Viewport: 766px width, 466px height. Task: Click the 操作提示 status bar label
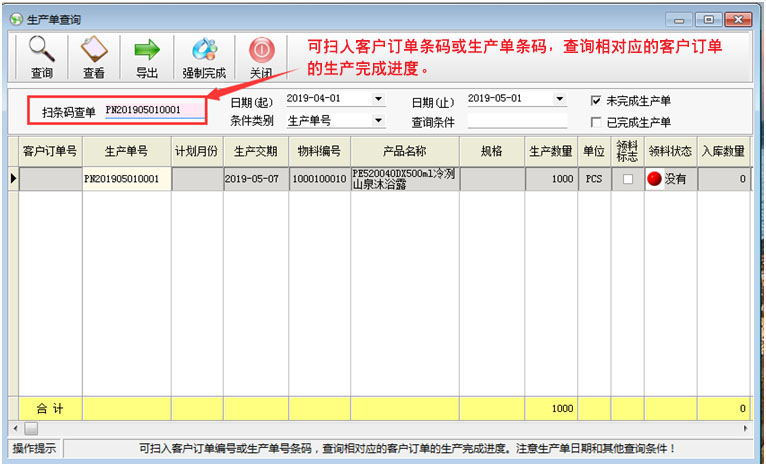[34, 448]
